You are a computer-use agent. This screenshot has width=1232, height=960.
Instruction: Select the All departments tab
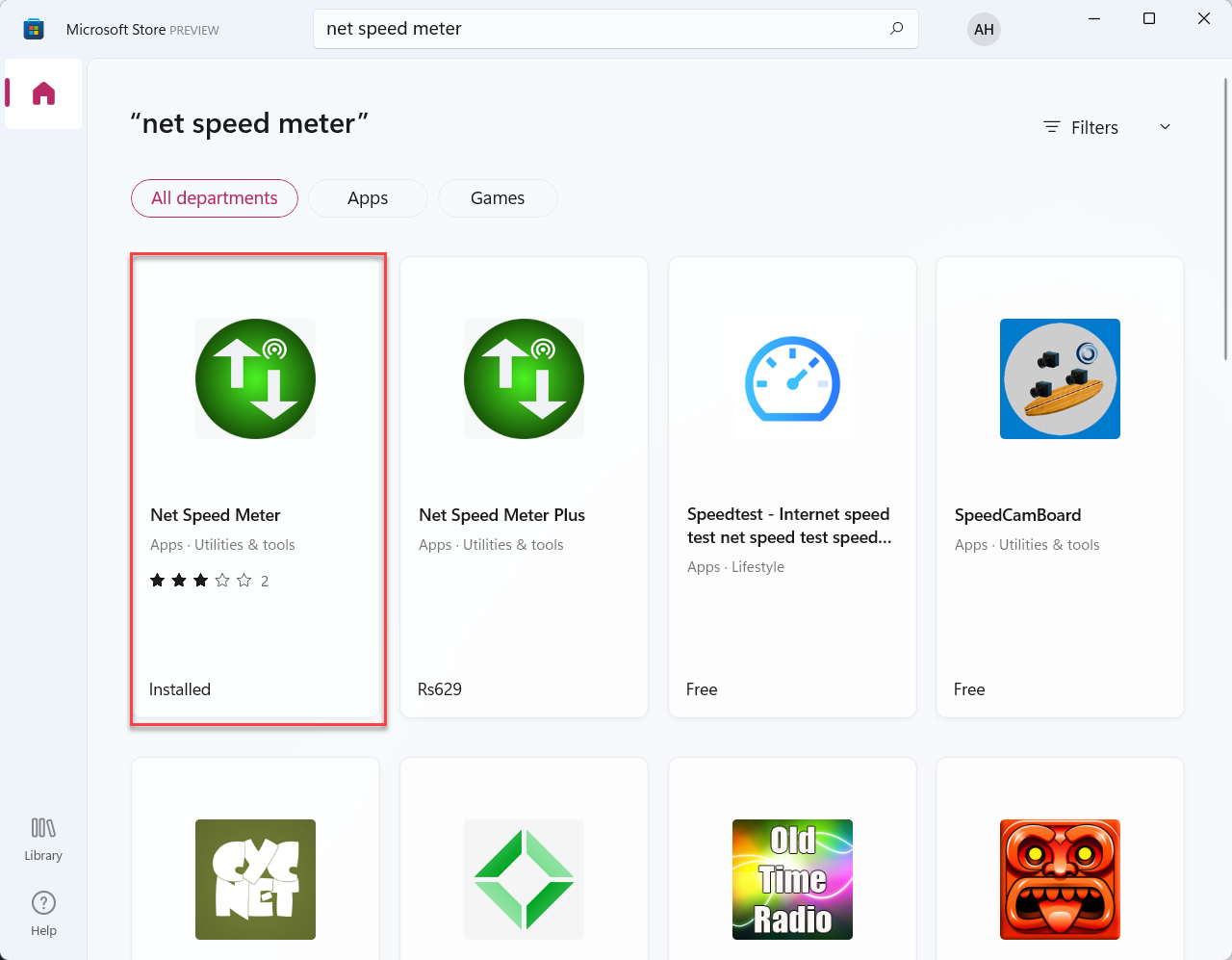point(215,198)
